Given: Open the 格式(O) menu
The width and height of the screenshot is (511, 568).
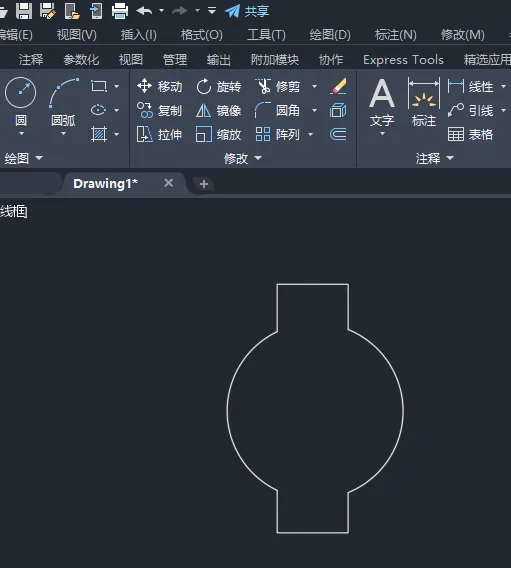Looking at the screenshot, I should pos(202,35).
